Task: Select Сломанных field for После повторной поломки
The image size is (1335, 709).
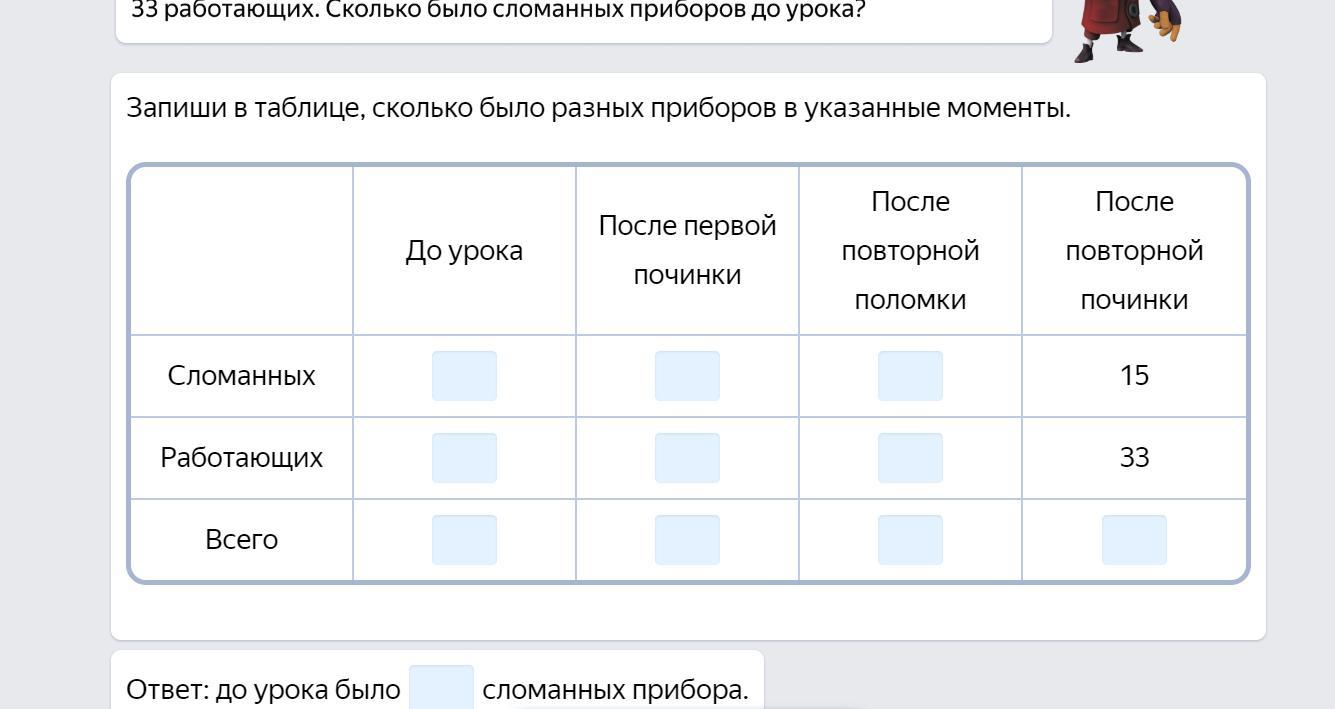Action: [x=910, y=376]
